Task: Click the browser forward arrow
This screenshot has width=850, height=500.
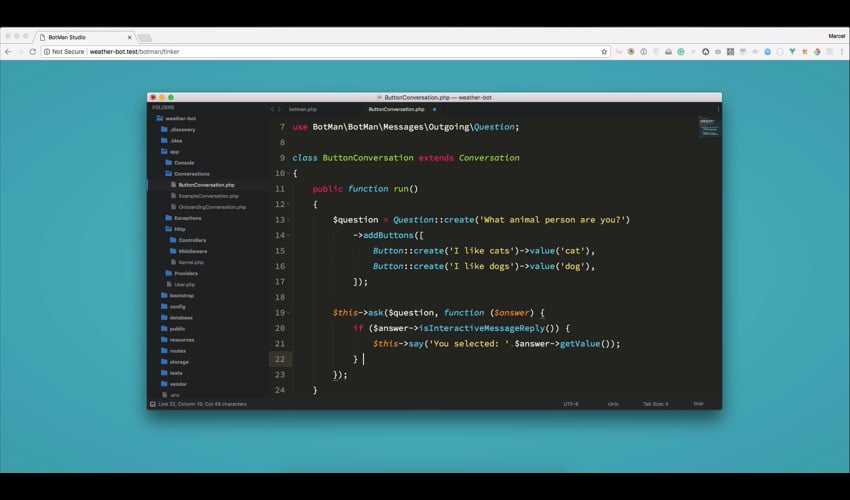Action: pos(20,52)
